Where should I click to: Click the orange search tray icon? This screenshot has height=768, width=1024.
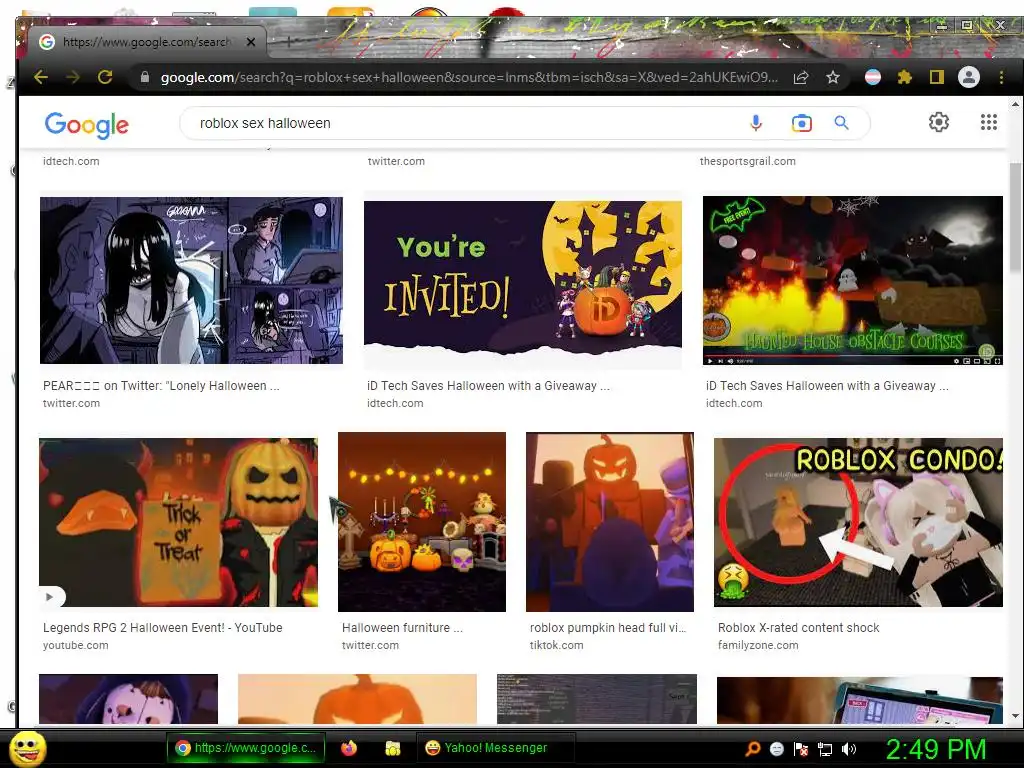(x=753, y=749)
